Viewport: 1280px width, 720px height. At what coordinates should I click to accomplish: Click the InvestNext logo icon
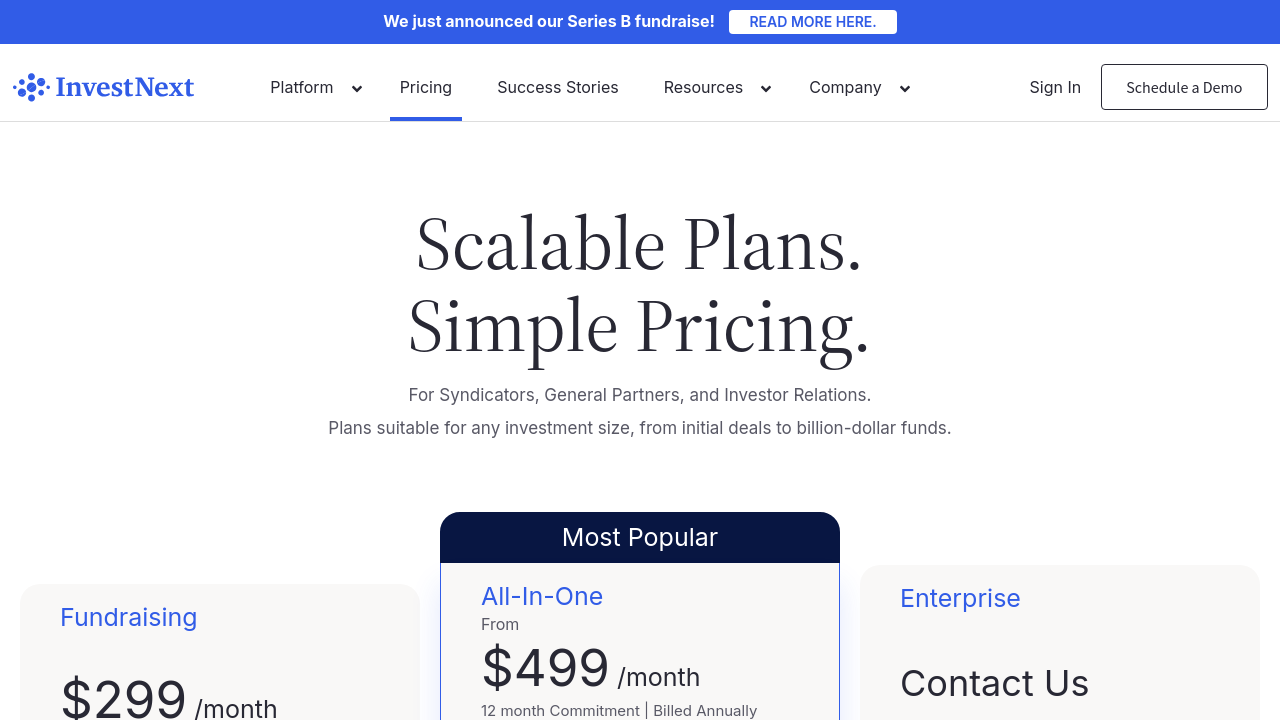(31, 88)
